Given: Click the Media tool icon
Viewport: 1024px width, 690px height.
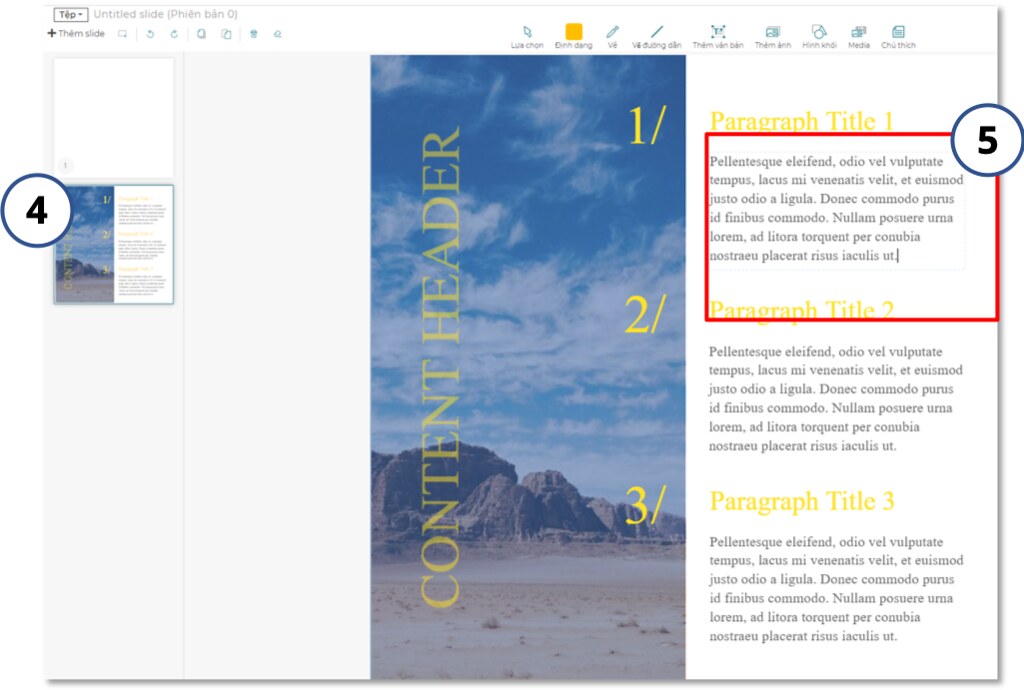Looking at the screenshot, I should pyautogui.click(x=858, y=33).
